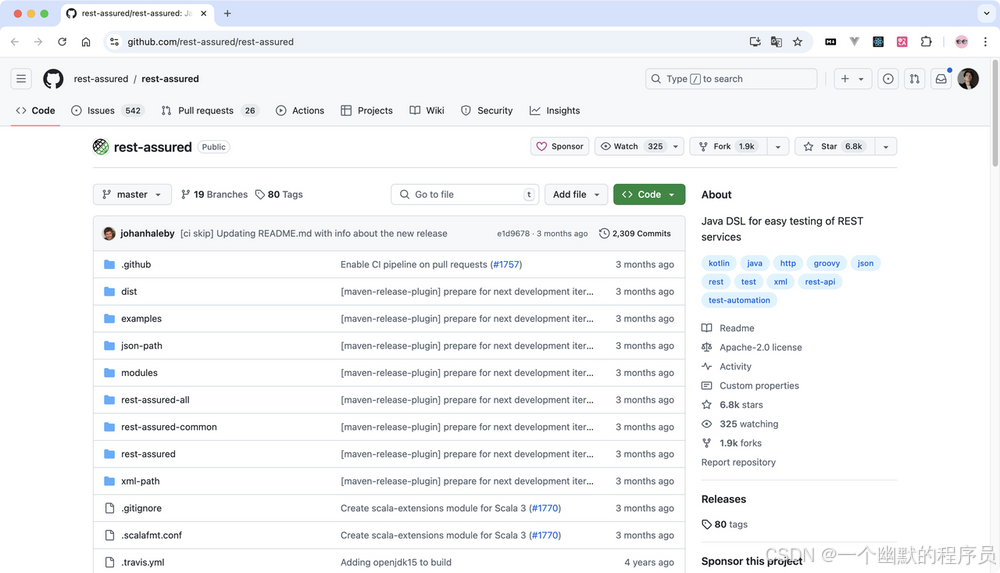View 19 Branches link

pyautogui.click(x=214, y=195)
